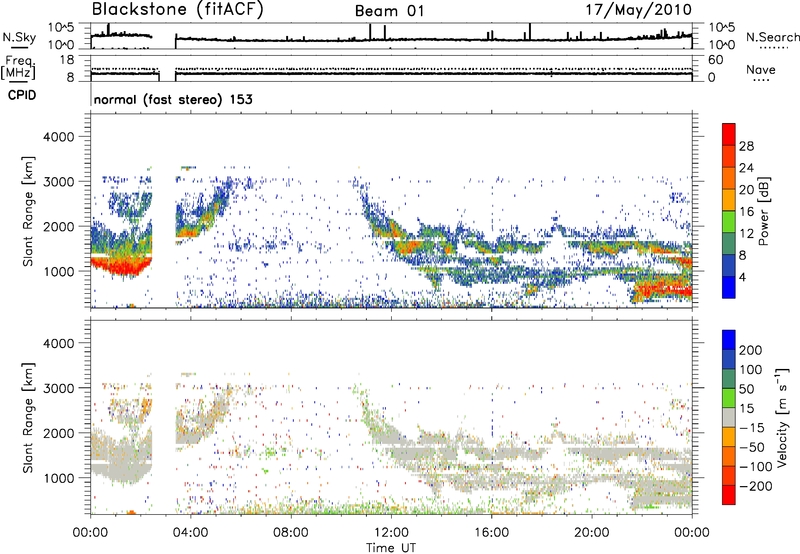The height and width of the screenshot is (554, 800).
Task: Click the blue top of the velocity colorbar
Action: pos(729,340)
